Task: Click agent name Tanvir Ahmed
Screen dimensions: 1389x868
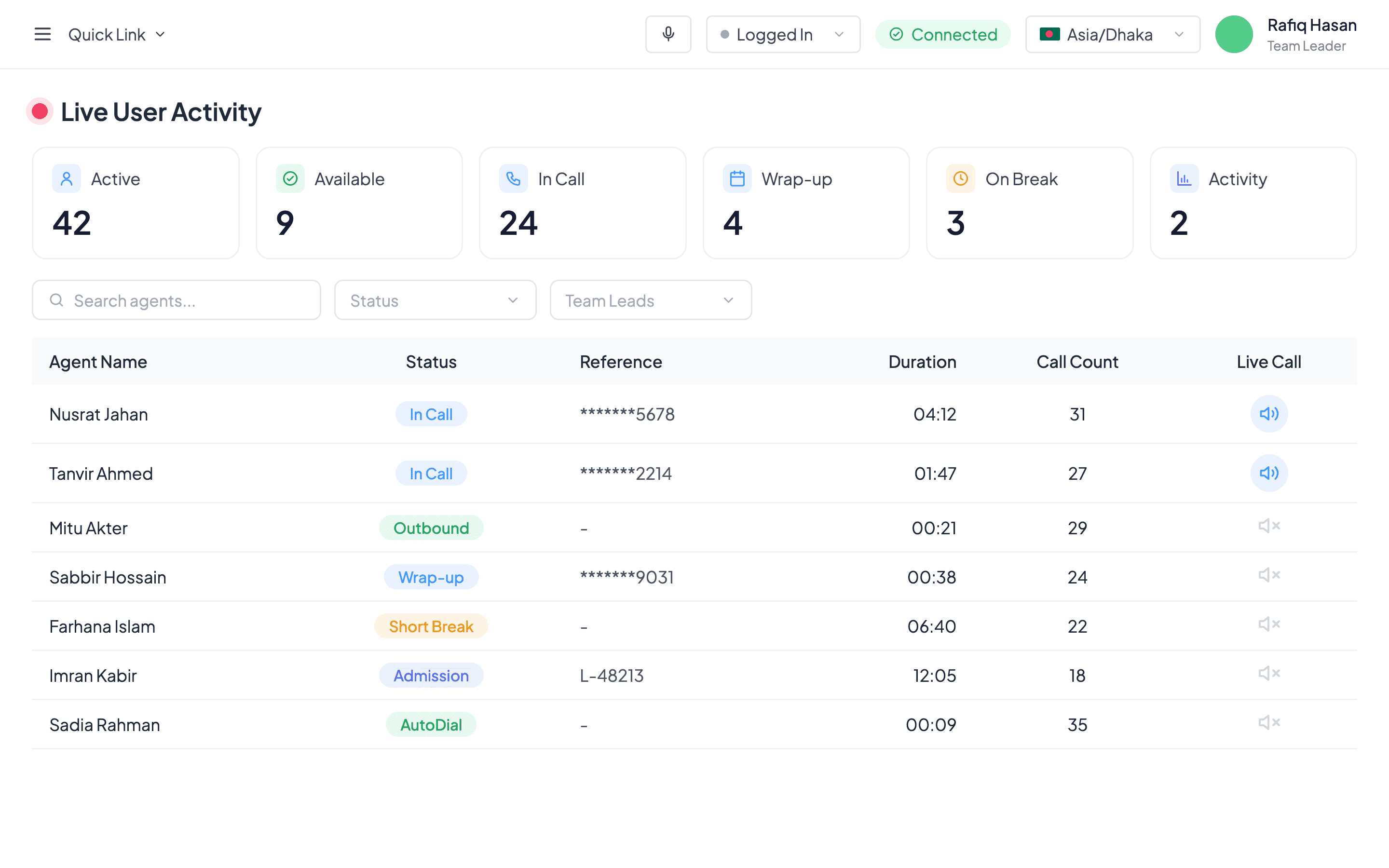Action: point(101,474)
